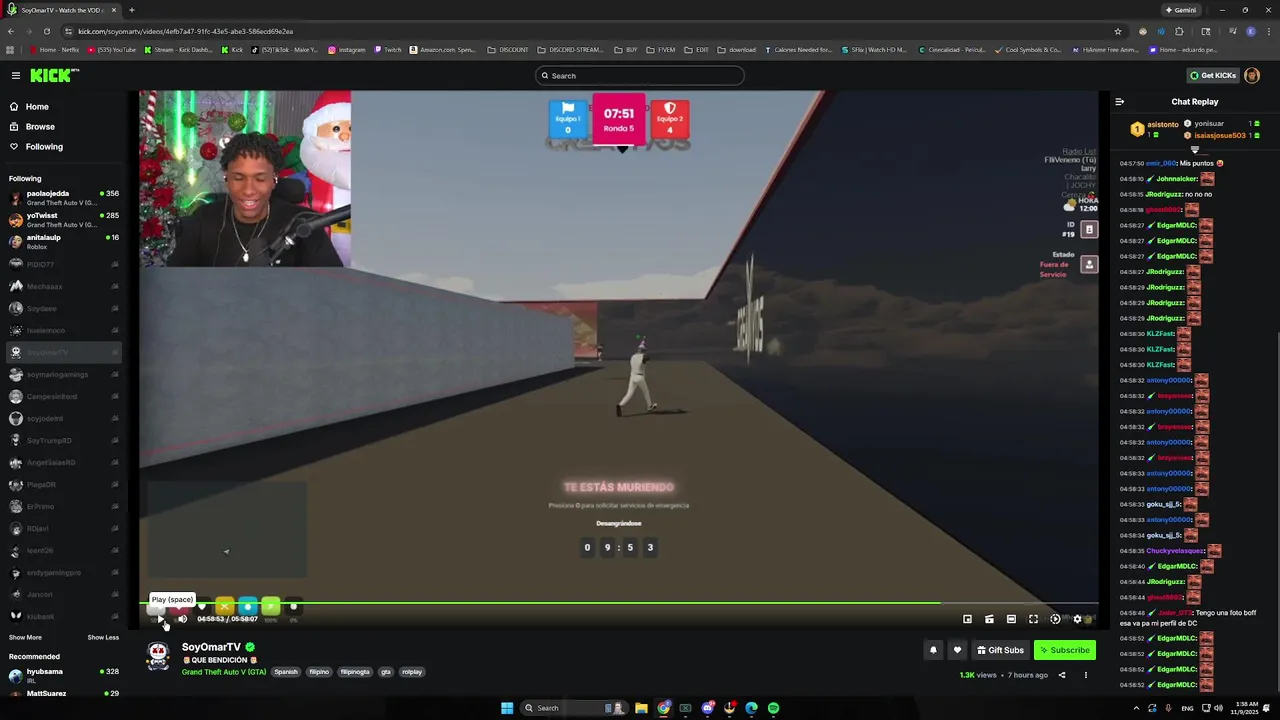Open playback speed options
The width and height of the screenshot is (1280, 720).
(x=1055, y=619)
